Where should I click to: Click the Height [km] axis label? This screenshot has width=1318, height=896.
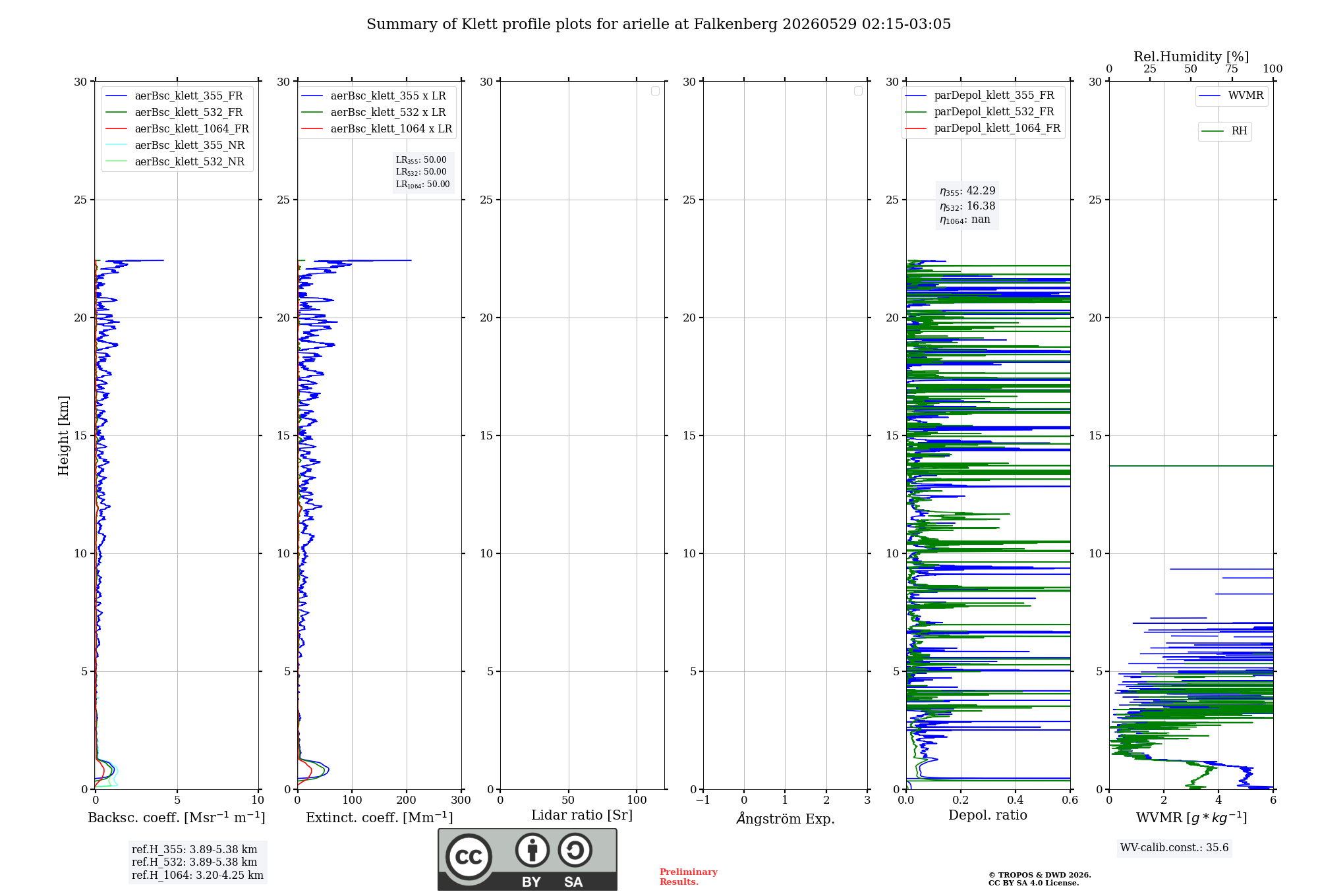[x=63, y=435]
